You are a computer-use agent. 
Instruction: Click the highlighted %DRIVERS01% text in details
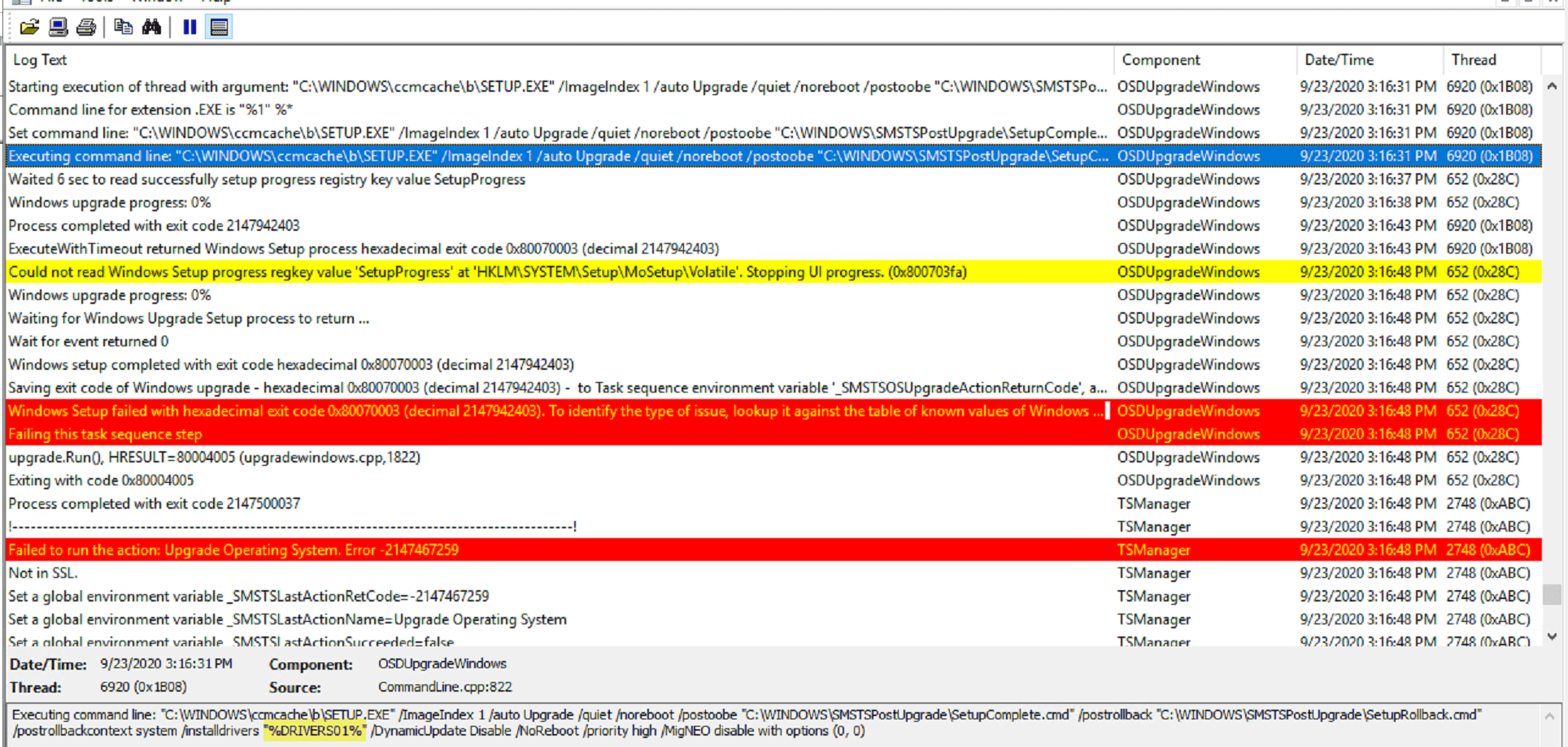(315, 731)
